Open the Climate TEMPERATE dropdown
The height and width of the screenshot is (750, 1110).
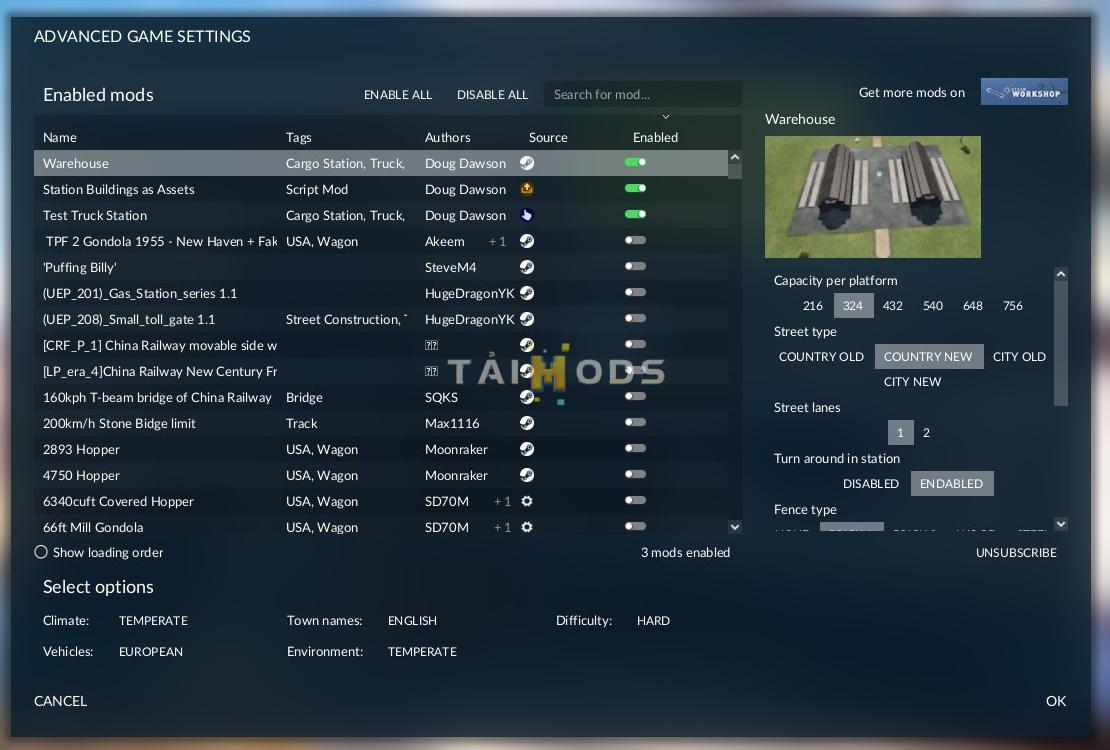[153, 620]
